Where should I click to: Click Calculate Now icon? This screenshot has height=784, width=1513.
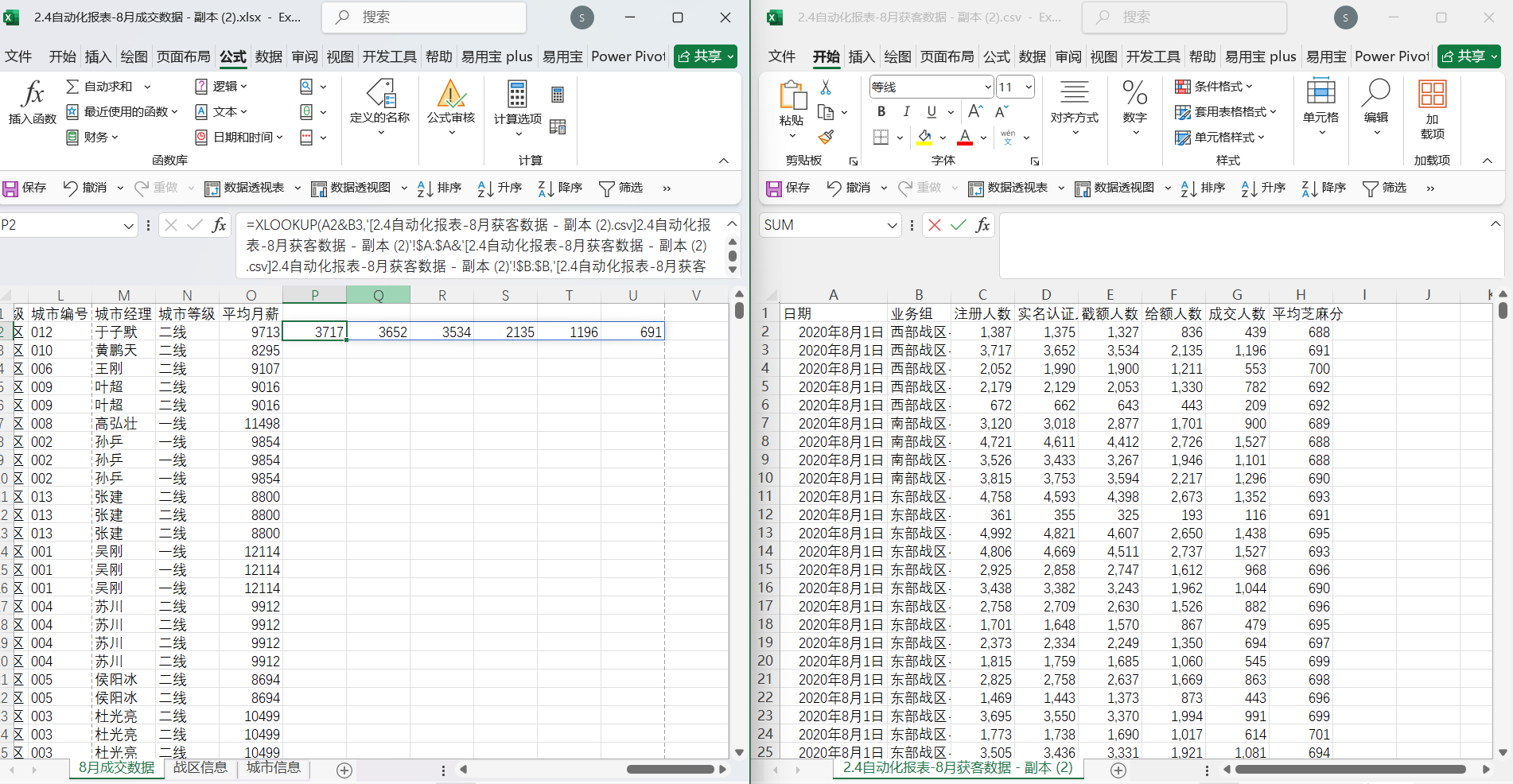click(x=558, y=95)
